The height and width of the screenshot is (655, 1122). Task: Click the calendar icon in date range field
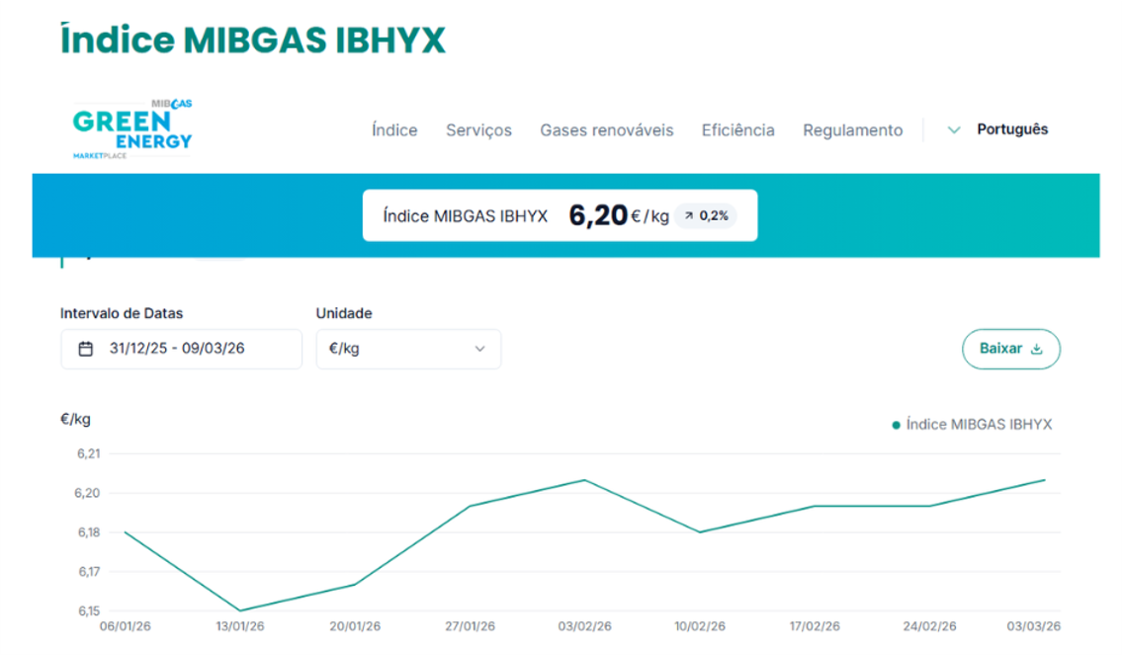pos(86,349)
